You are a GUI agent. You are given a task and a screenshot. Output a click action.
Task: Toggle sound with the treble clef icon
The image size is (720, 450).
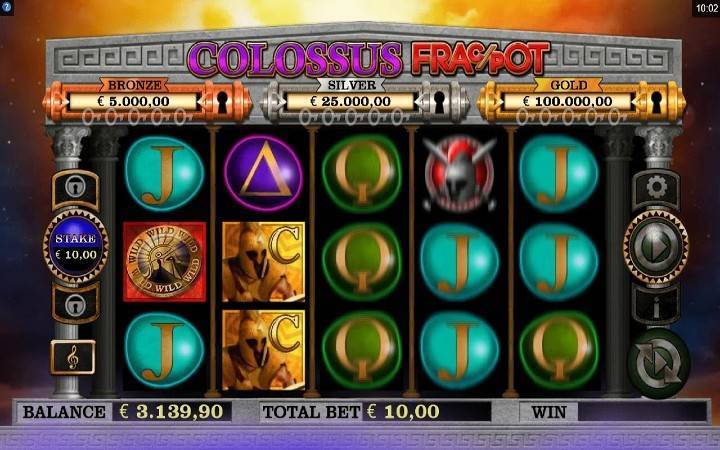pyautogui.click(x=73, y=357)
